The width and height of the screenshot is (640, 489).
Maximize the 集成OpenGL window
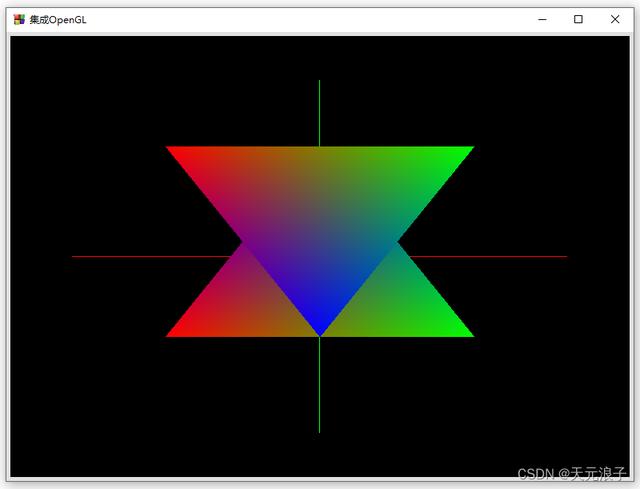pyautogui.click(x=578, y=20)
